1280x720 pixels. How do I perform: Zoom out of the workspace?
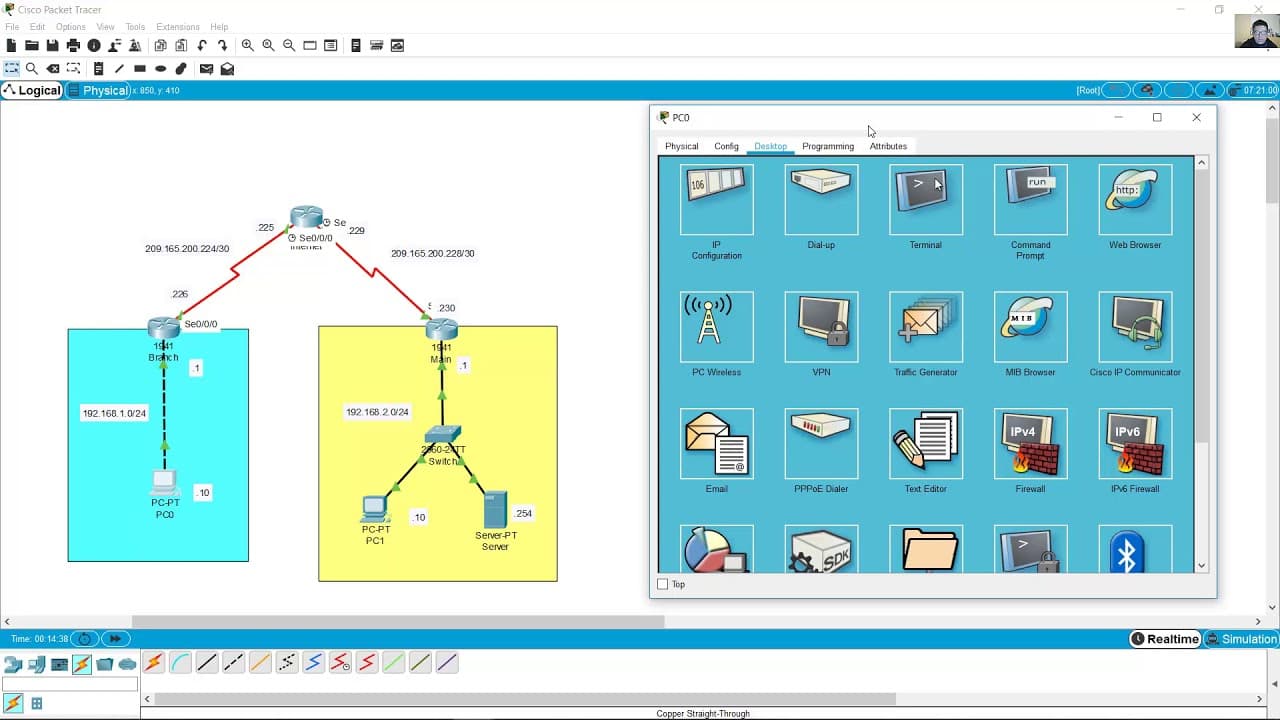tap(289, 45)
